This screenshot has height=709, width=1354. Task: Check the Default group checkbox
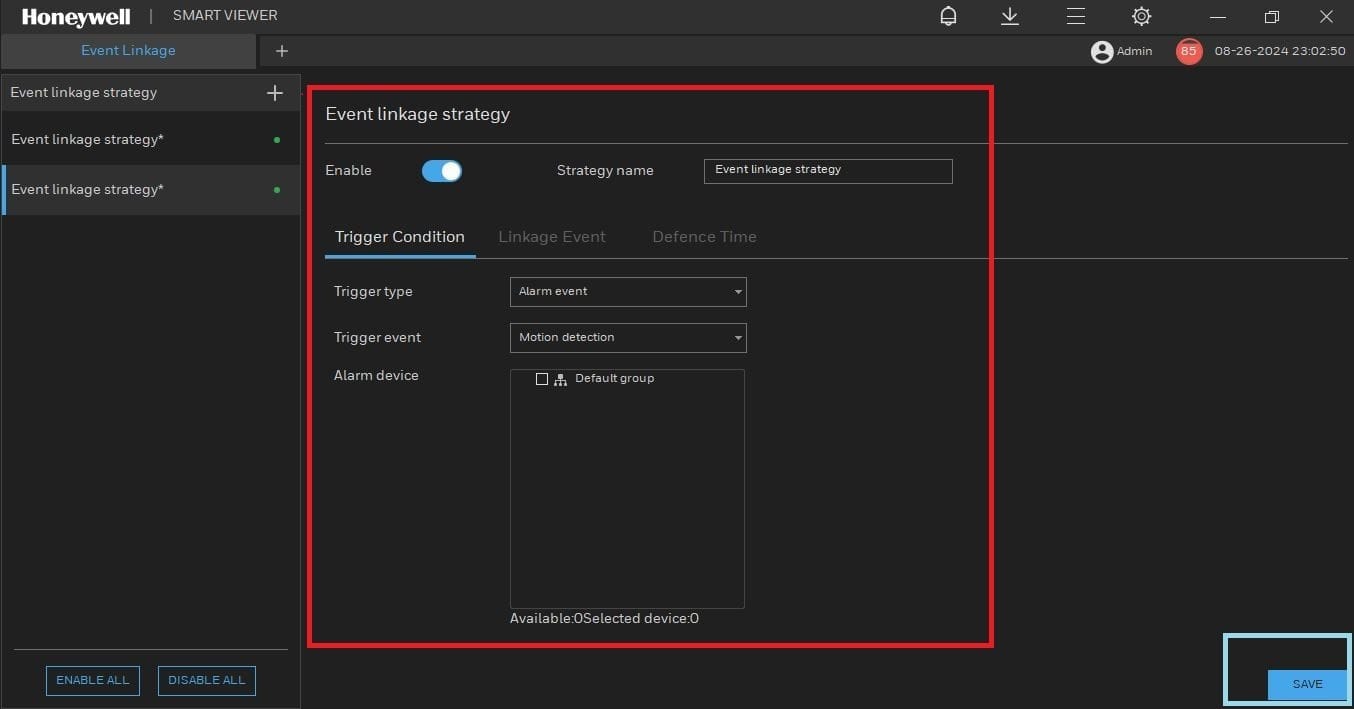pyautogui.click(x=542, y=379)
